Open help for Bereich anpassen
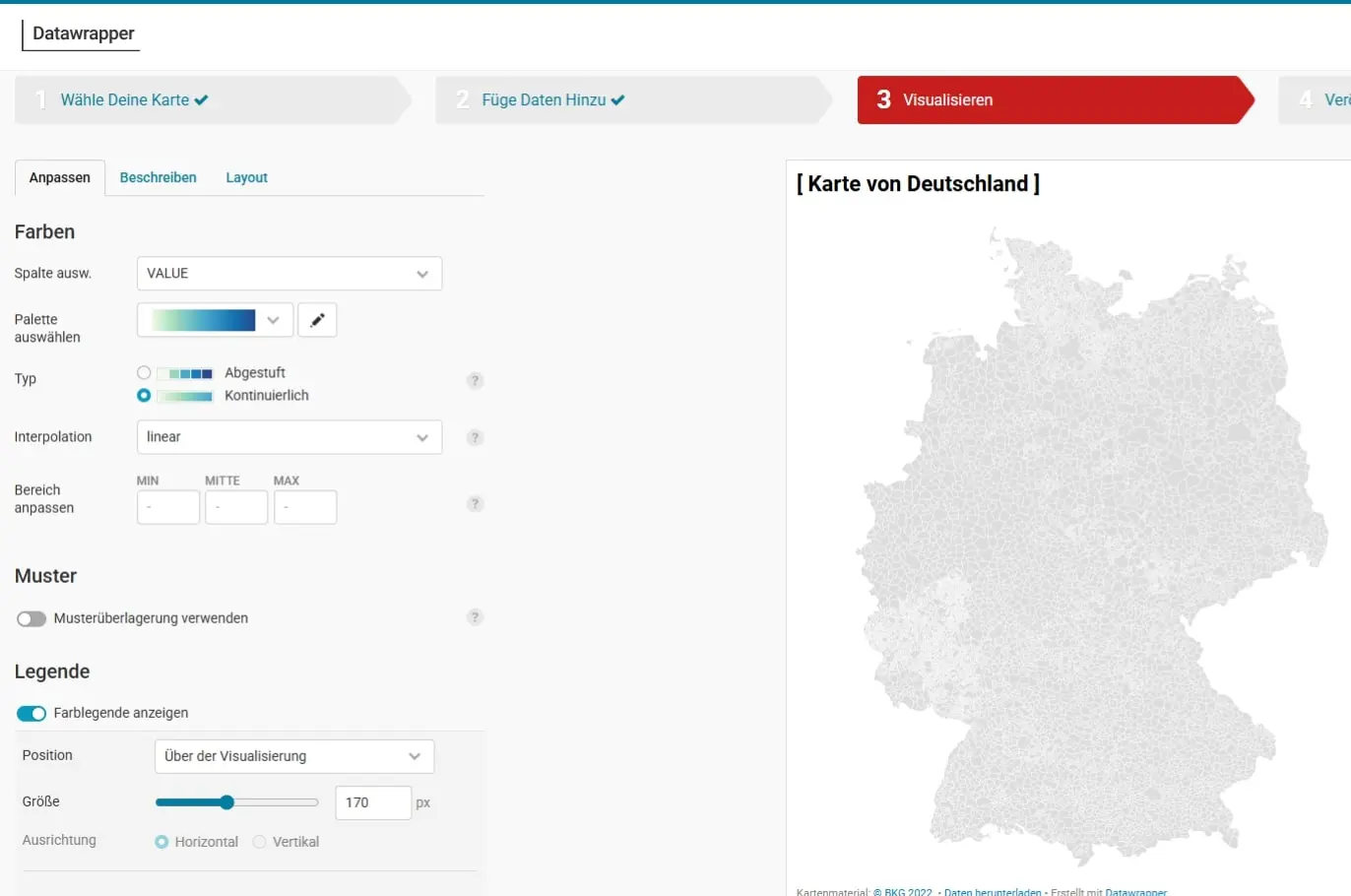The height and width of the screenshot is (896, 1351). coord(475,503)
